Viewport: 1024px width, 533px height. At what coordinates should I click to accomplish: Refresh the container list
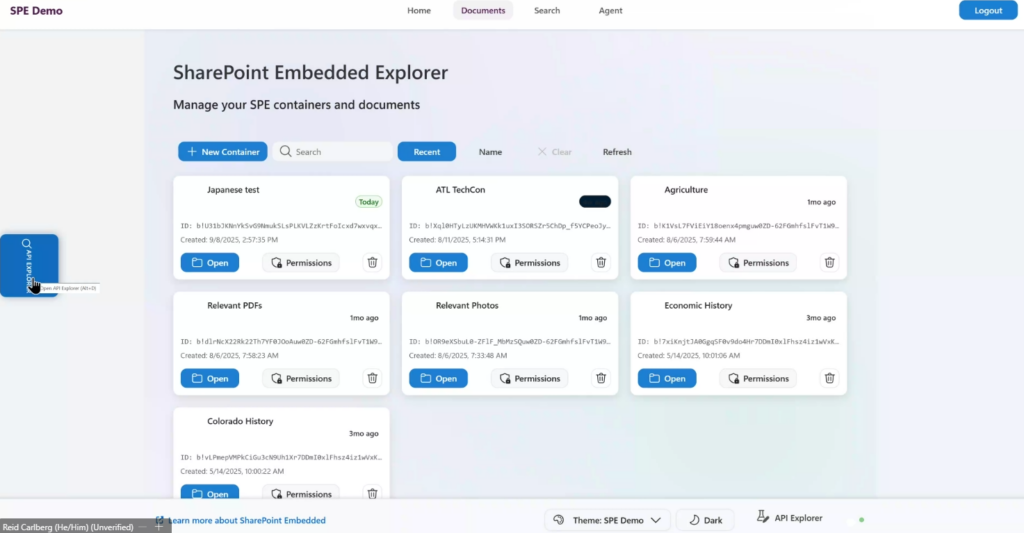[617, 152]
